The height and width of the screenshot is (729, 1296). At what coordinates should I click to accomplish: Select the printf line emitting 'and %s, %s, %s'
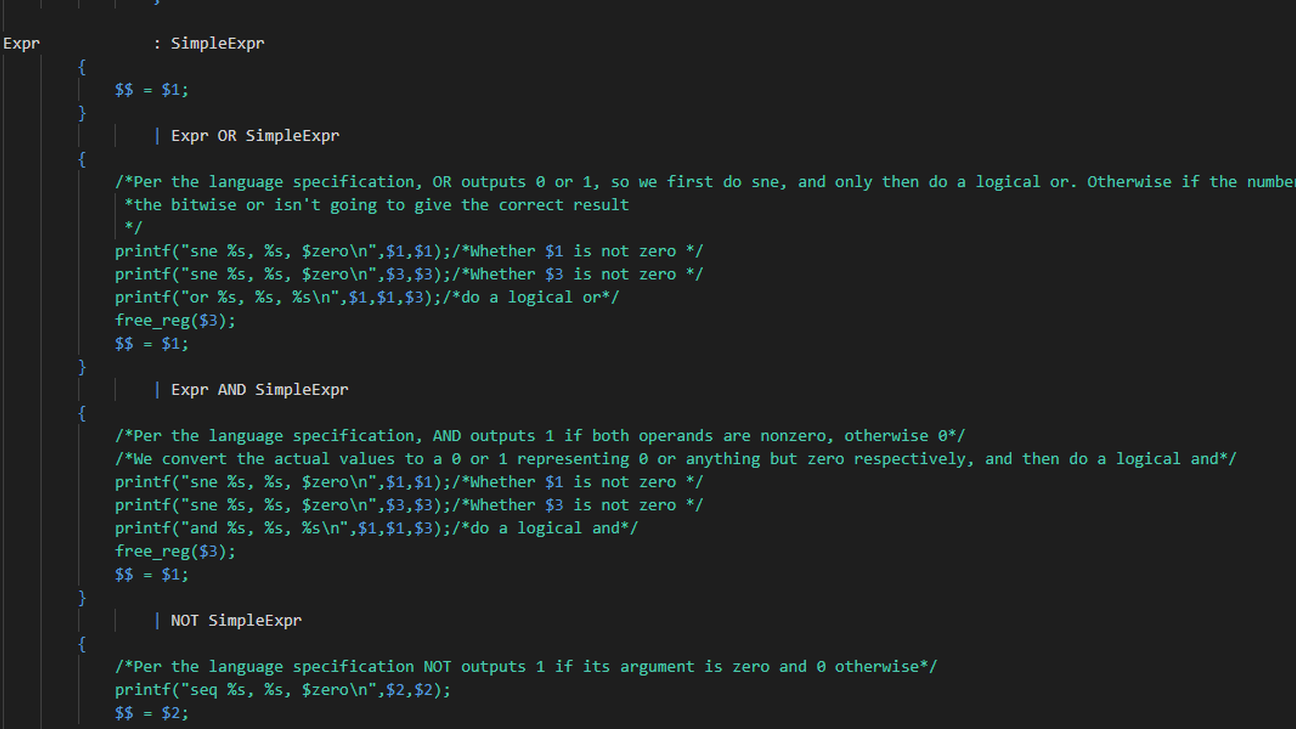[x=376, y=528]
